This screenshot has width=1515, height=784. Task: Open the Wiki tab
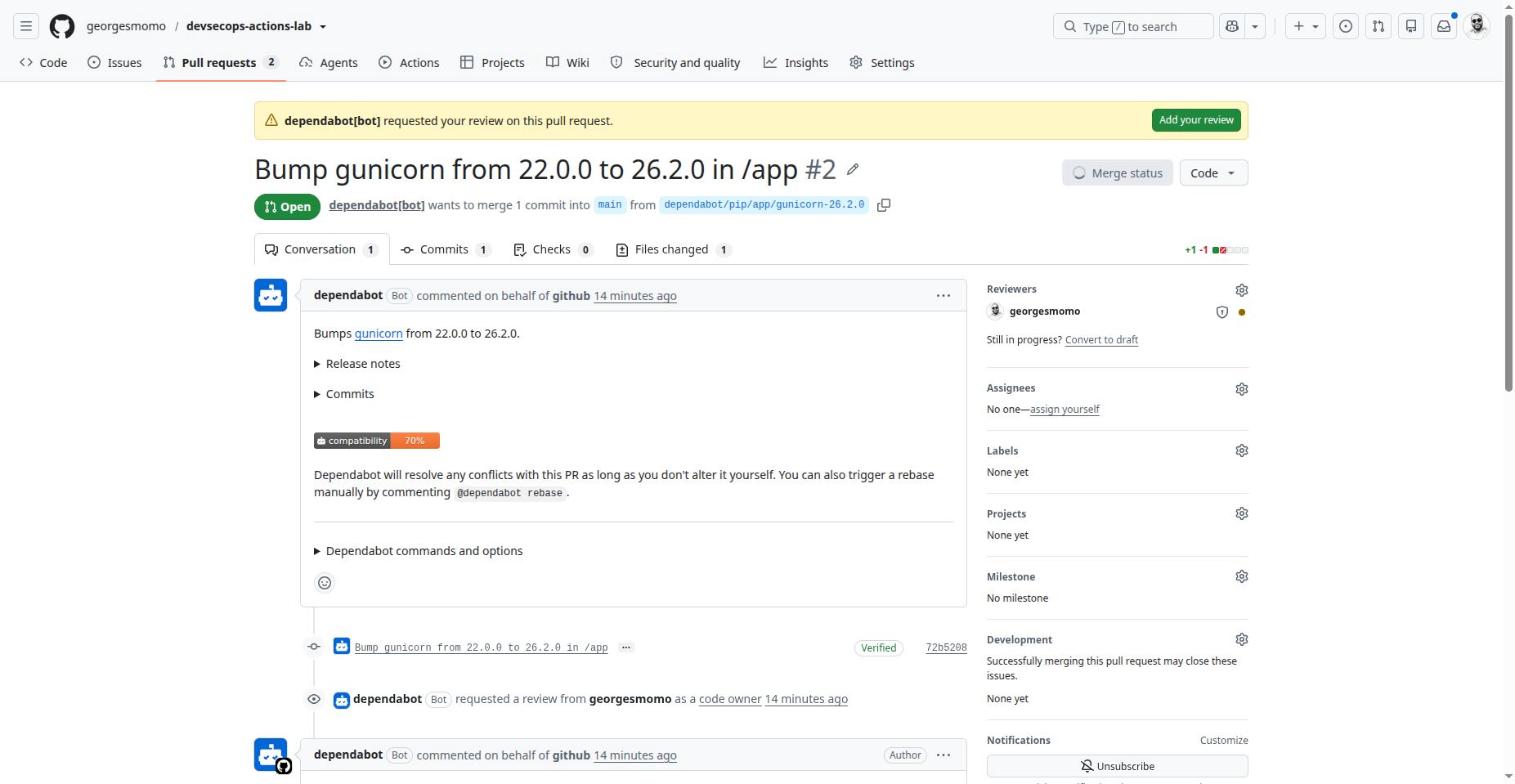(x=567, y=62)
